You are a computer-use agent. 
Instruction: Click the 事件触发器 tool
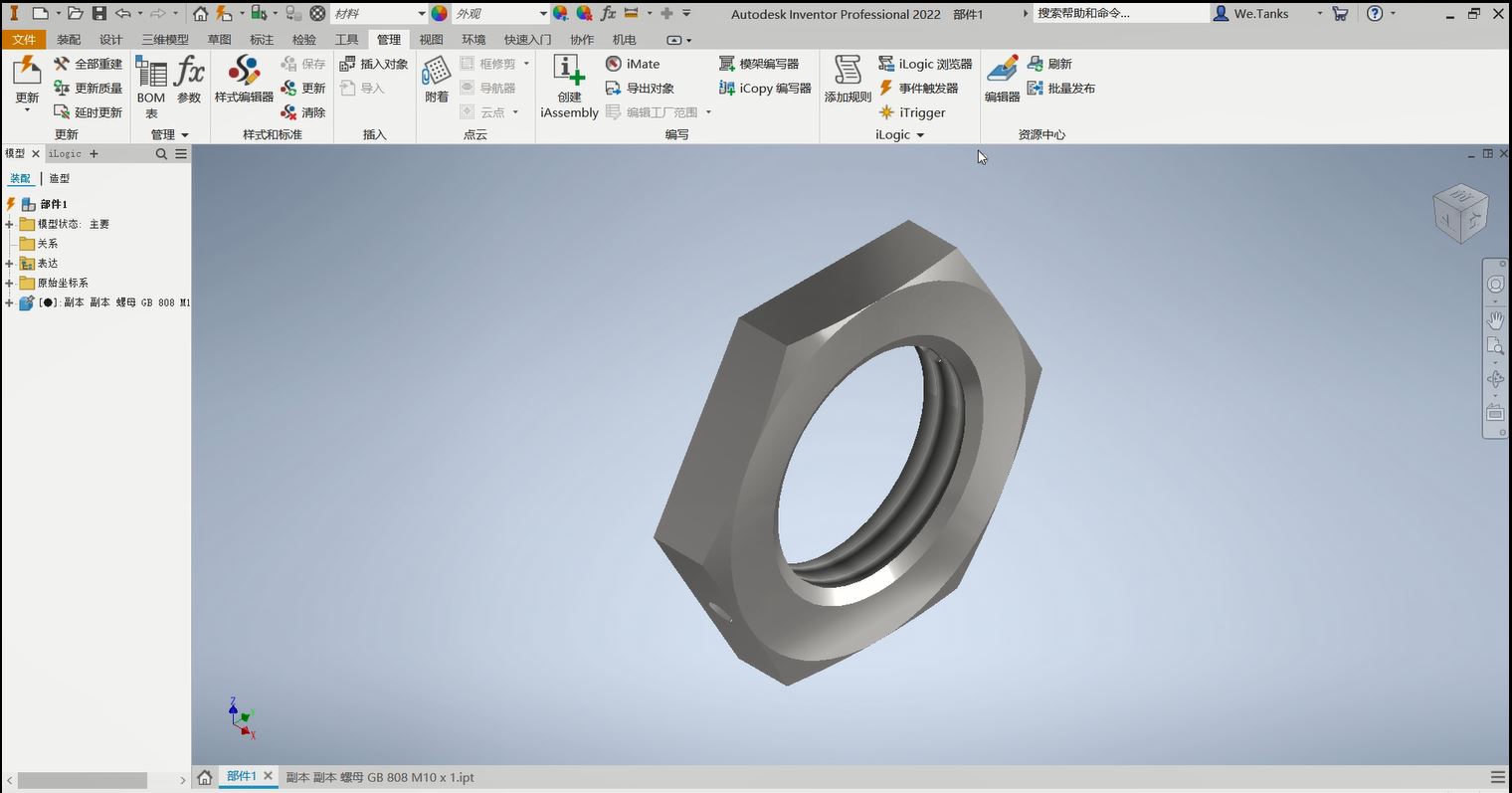tap(923, 88)
